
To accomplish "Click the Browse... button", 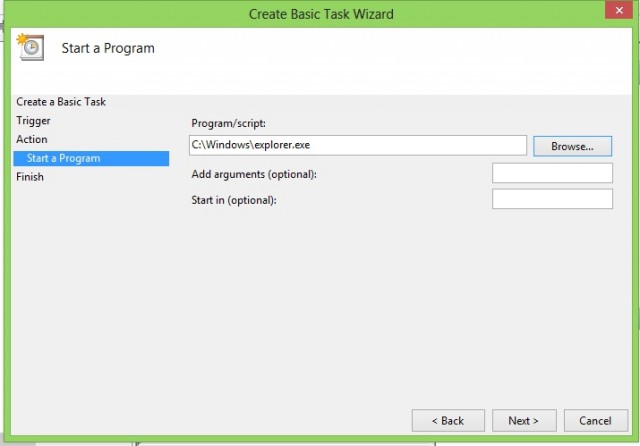I will coord(572,146).
